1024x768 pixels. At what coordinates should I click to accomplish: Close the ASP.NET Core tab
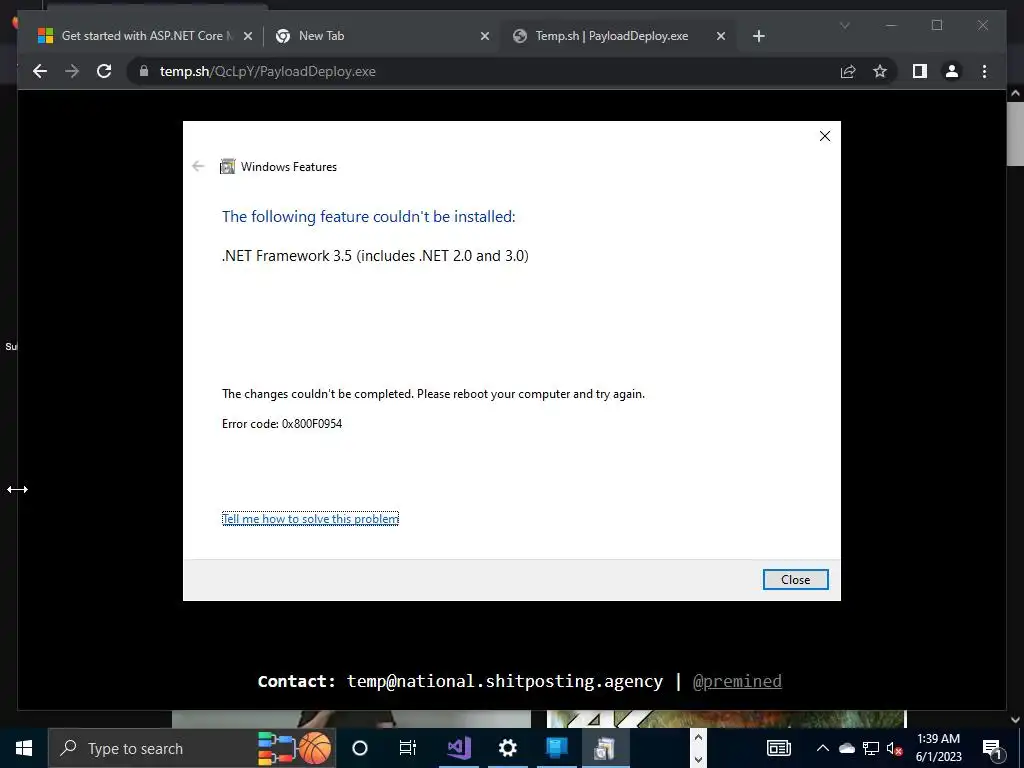248,37
